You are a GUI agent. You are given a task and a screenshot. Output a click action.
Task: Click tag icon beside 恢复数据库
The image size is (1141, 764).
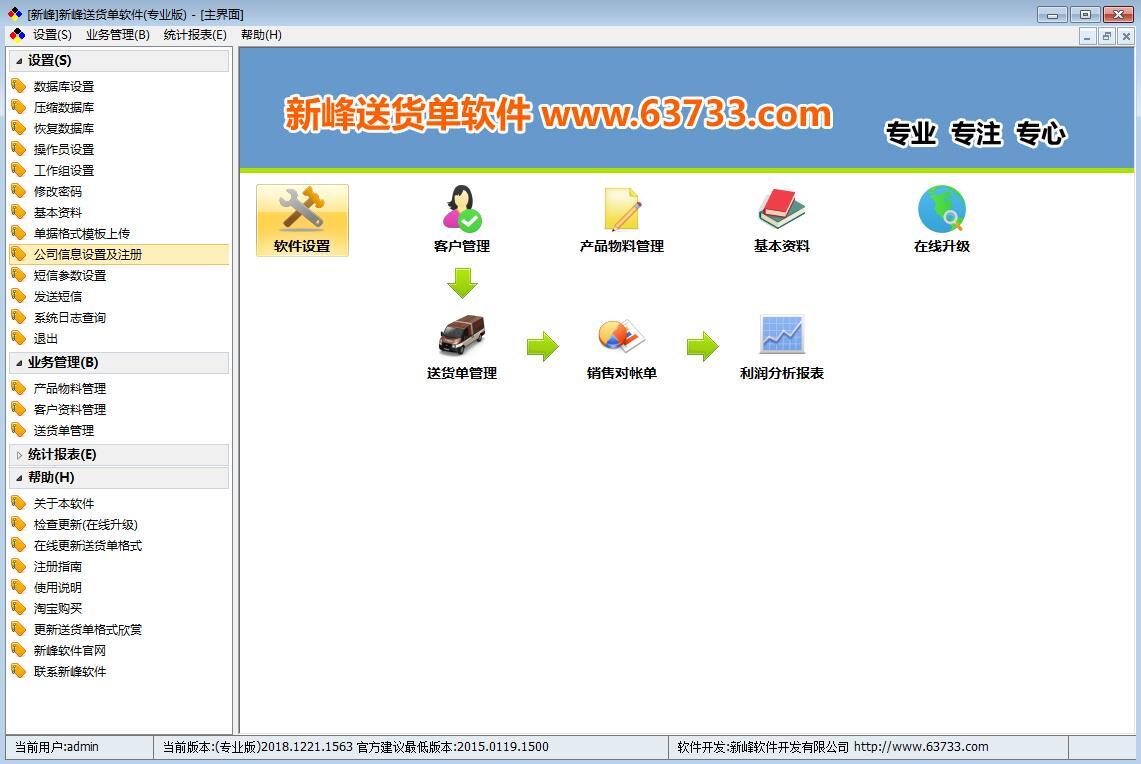pos(19,128)
